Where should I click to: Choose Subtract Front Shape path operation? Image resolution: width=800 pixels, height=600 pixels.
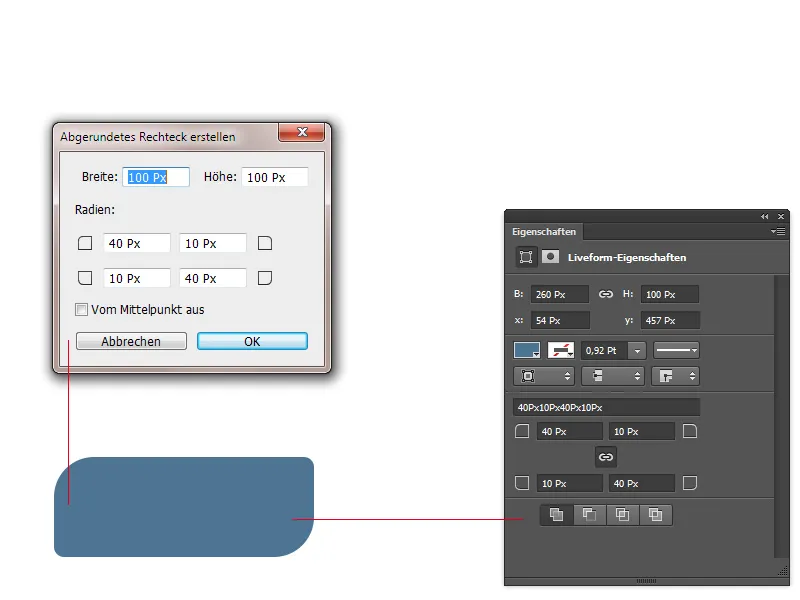pyautogui.click(x=589, y=515)
